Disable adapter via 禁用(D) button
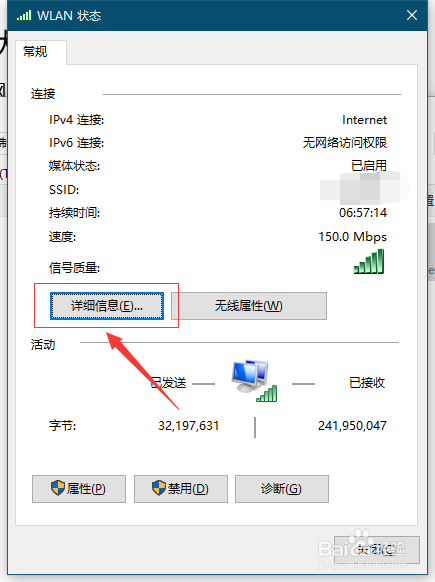Viewport: 435px width, 582px height. [181, 489]
